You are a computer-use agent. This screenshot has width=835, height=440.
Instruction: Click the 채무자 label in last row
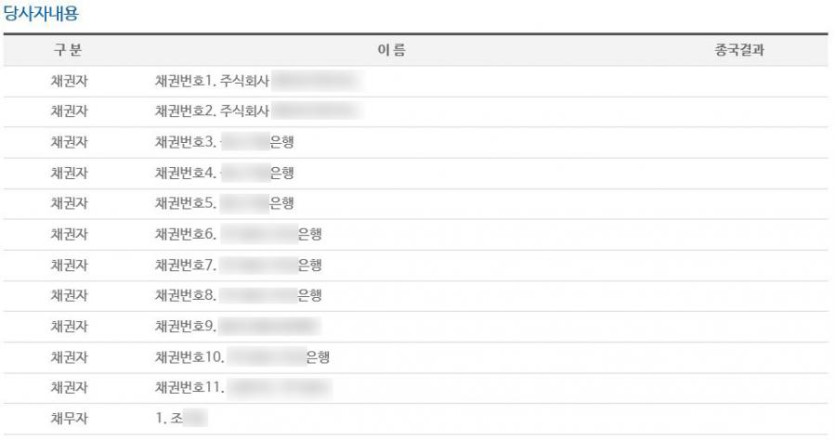point(69,418)
